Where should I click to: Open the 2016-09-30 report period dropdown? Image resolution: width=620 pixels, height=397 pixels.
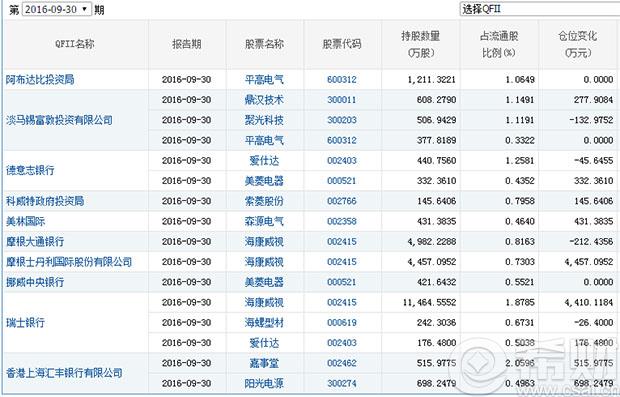57,9
